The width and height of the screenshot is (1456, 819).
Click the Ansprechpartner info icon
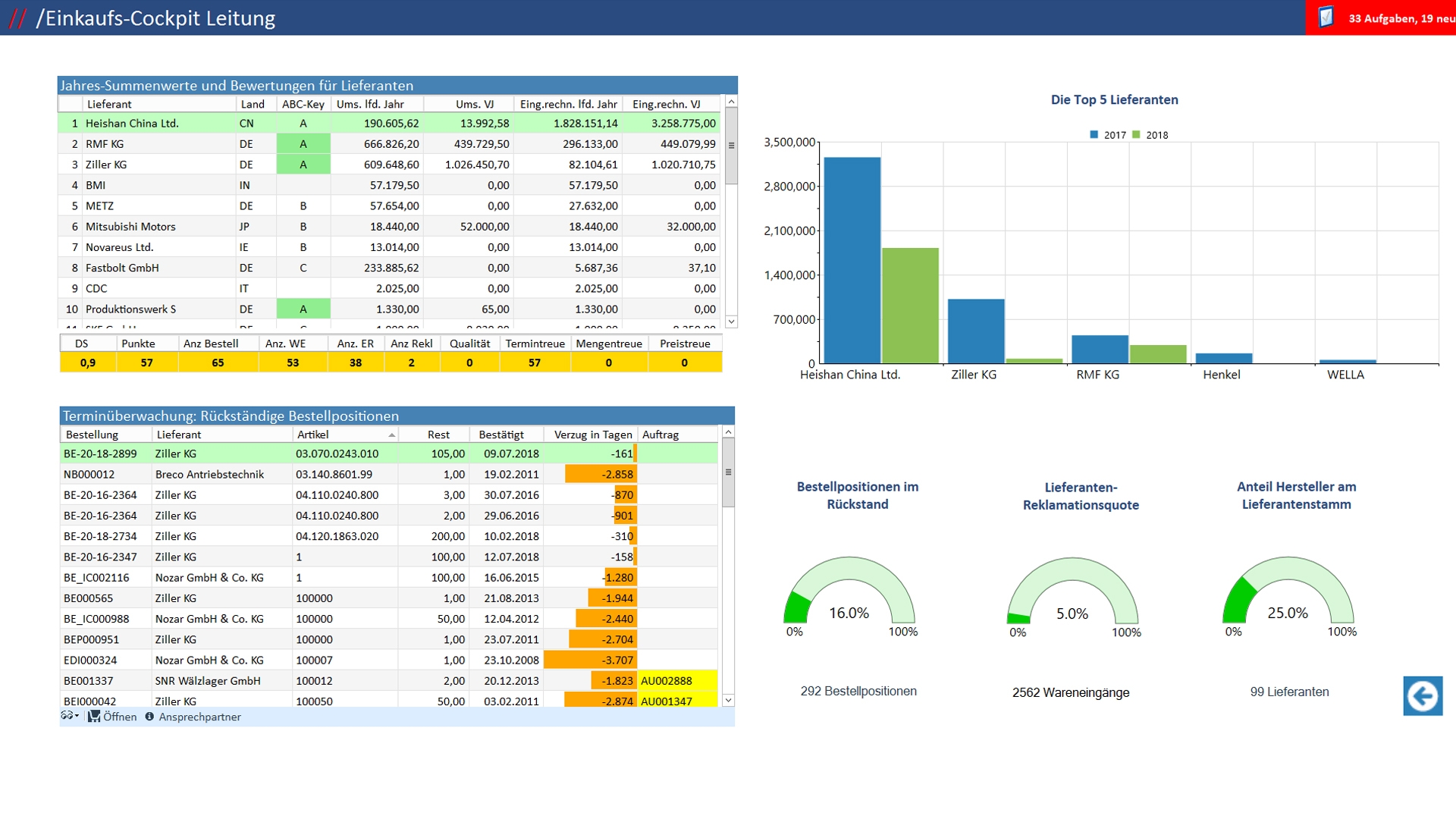149,717
